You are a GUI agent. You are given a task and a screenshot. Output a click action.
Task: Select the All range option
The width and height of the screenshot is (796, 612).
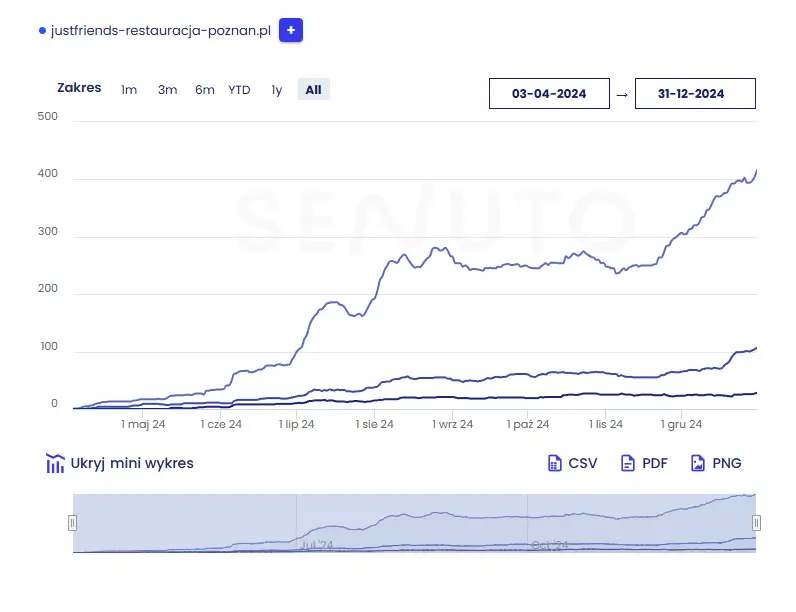point(314,89)
